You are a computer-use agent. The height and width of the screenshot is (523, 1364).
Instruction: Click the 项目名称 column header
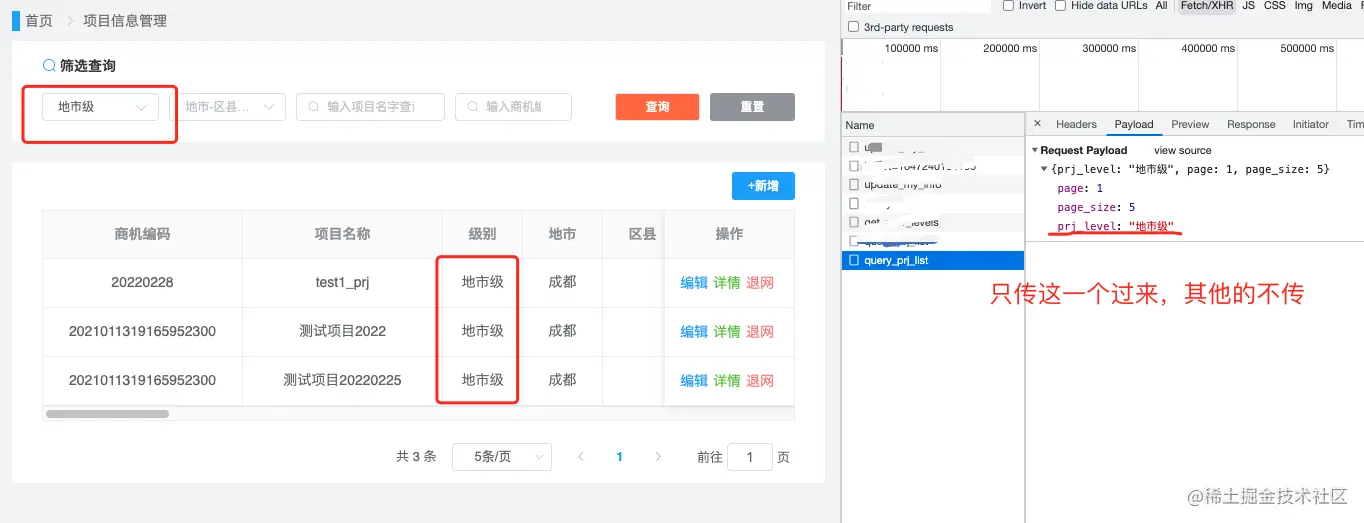click(342, 234)
